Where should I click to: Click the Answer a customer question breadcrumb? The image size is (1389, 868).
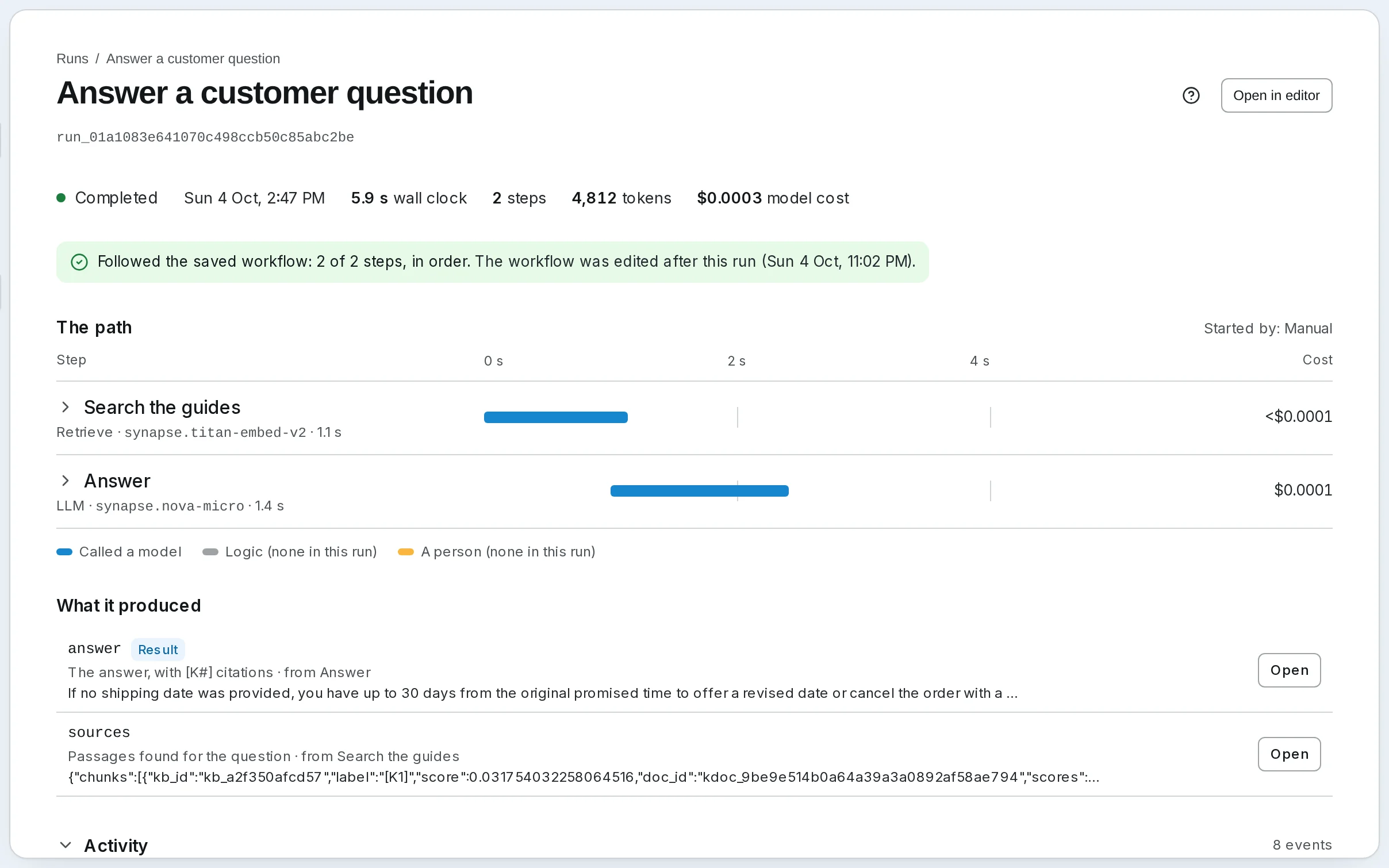(193, 59)
